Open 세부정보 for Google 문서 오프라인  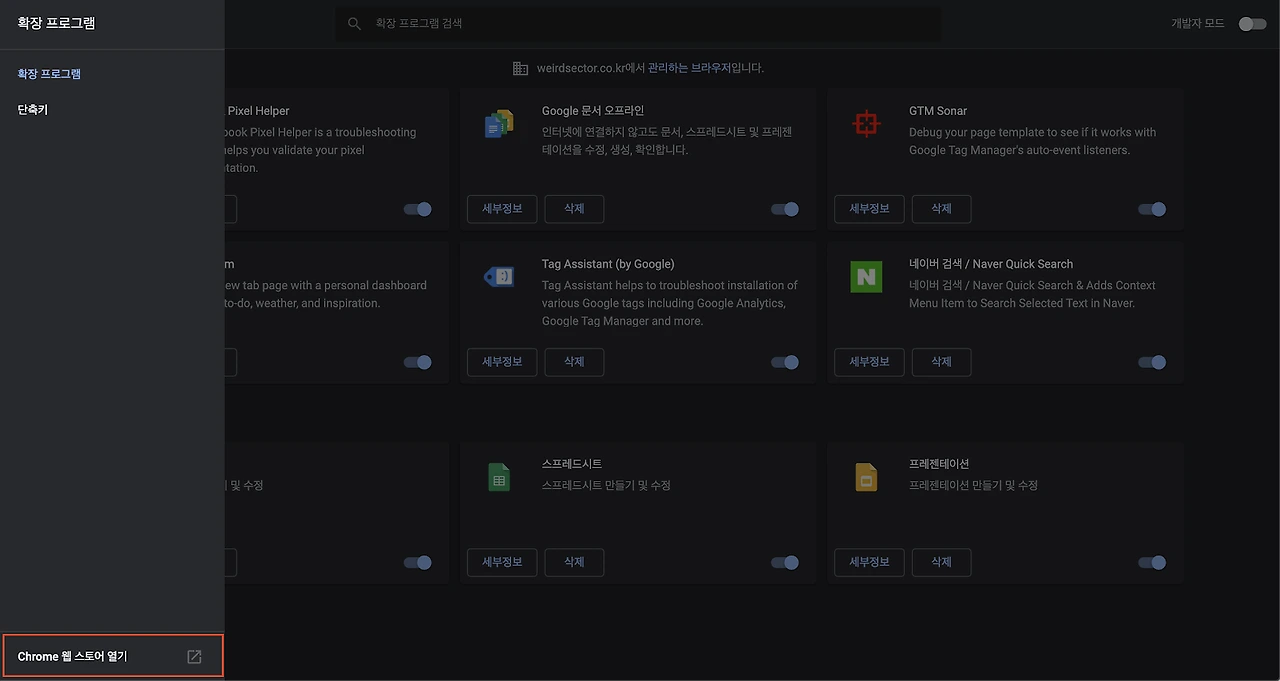(502, 209)
